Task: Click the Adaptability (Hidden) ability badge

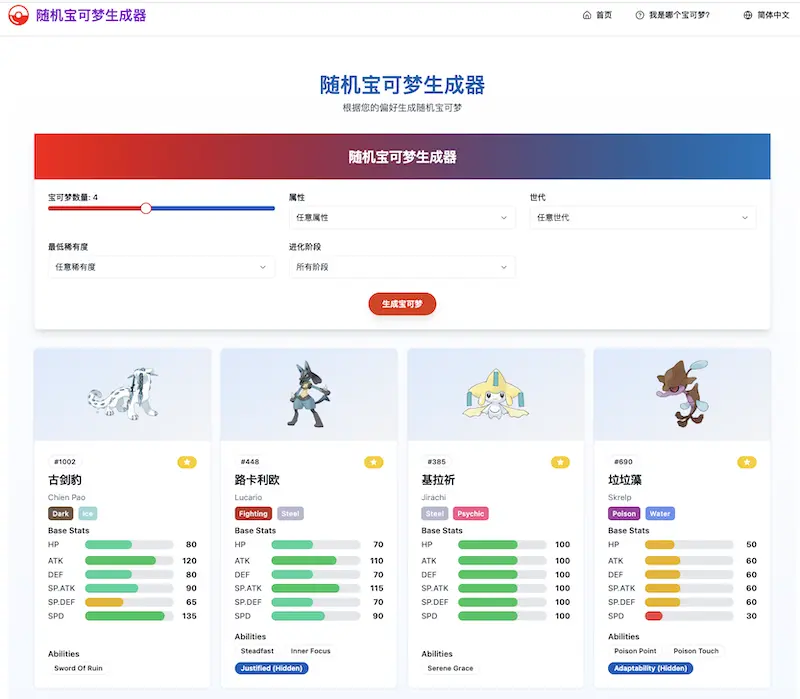Action: pos(651,668)
